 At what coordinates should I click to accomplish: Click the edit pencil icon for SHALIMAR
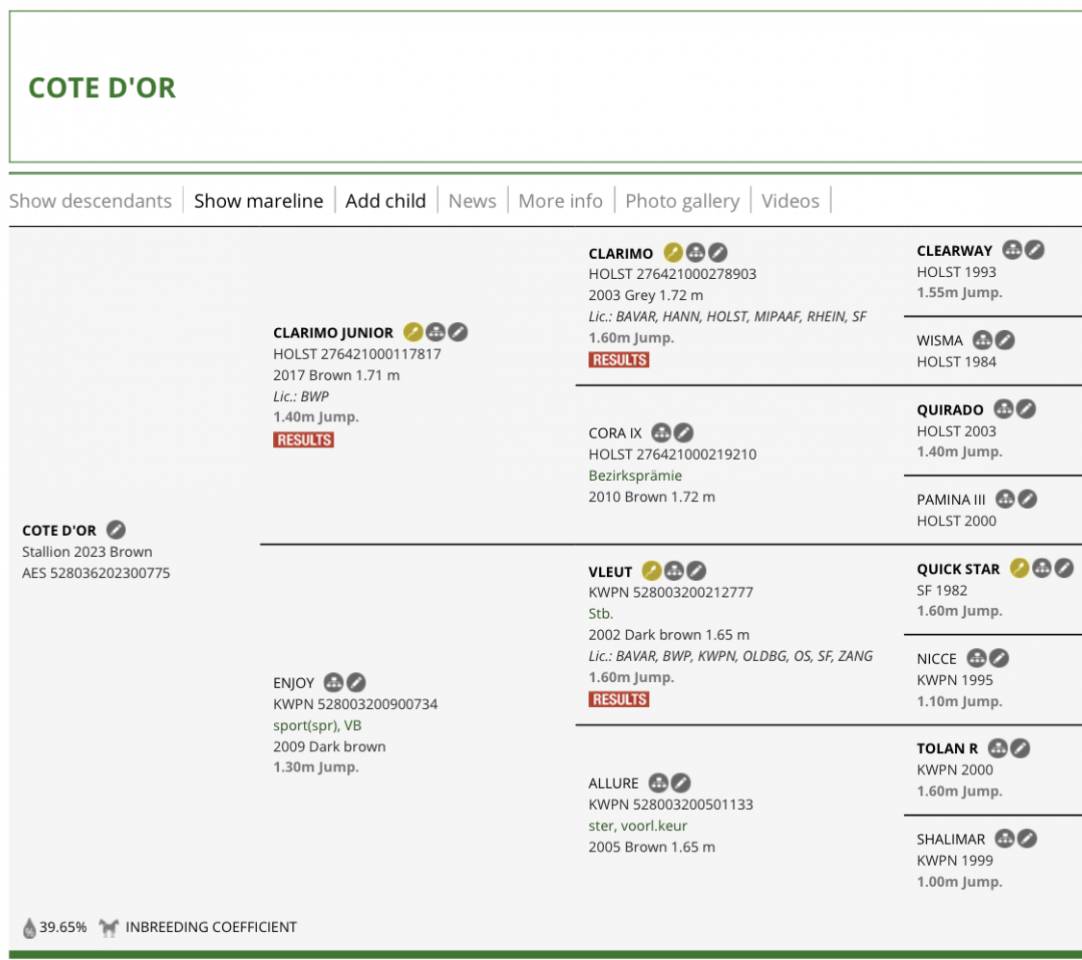pyautogui.click(x=1027, y=838)
